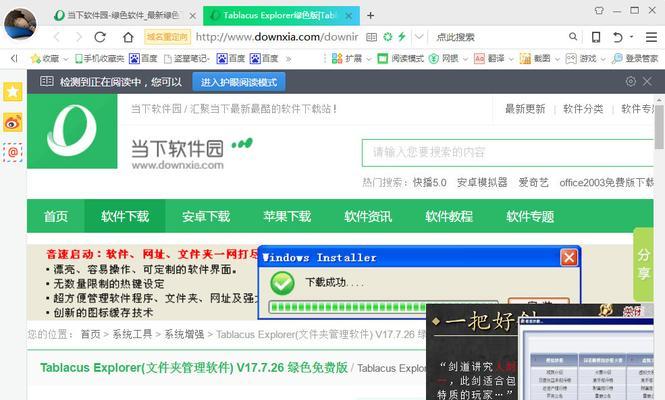
Task: Close the 当下软件园 browser tab
Action: [193, 16]
